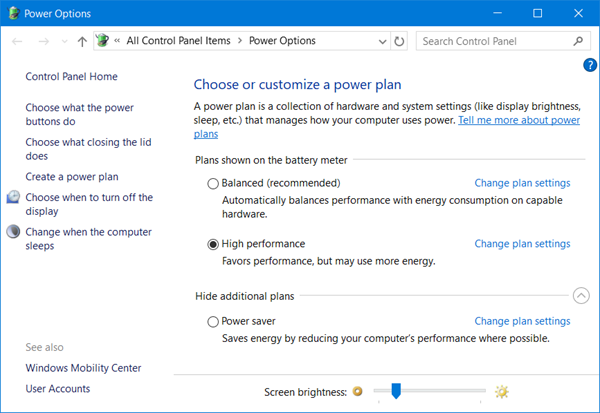The image size is (600, 413).
Task: Click the high brightness sun icon
Action: pos(502,392)
